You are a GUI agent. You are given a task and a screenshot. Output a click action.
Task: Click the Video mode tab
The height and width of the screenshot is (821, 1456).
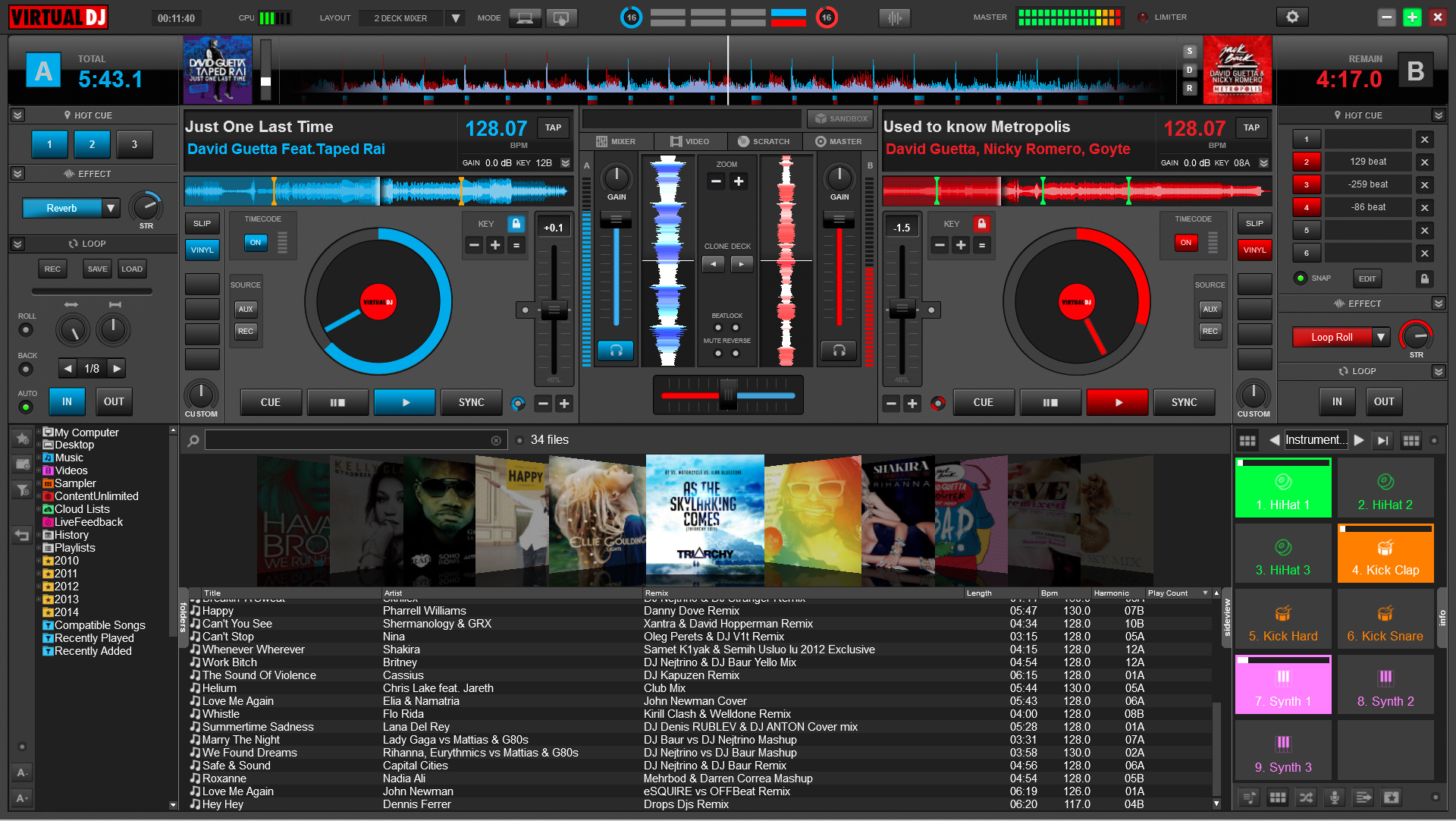pyautogui.click(x=689, y=141)
